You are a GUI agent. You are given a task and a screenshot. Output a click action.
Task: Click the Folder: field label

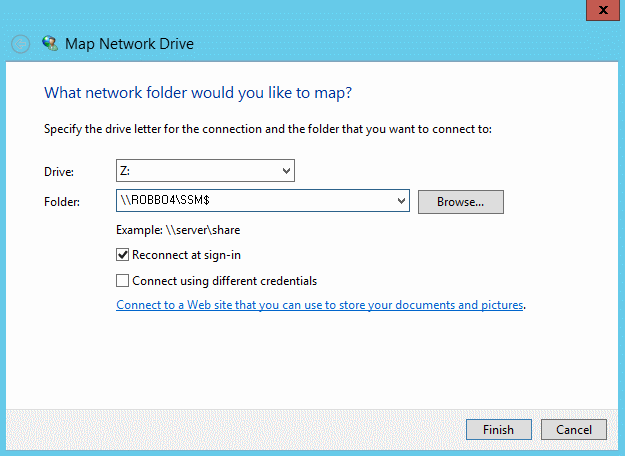tap(62, 202)
